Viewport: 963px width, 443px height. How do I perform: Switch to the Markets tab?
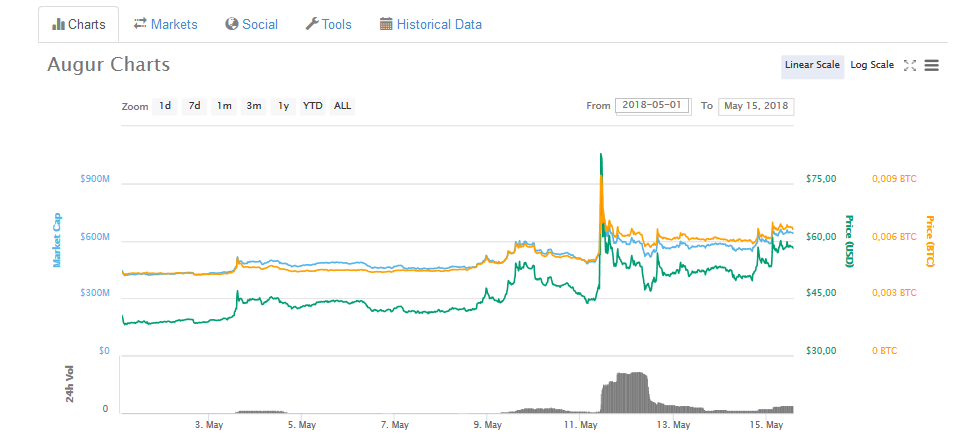166,25
